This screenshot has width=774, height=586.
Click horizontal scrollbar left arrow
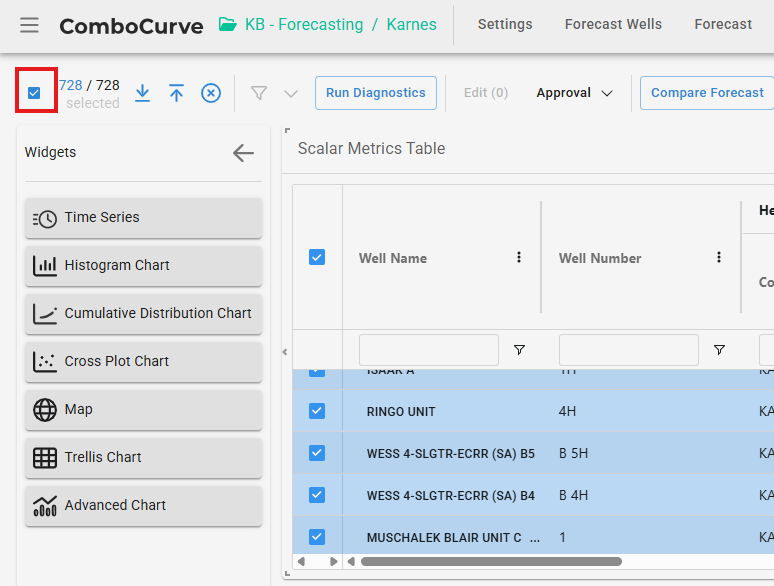click(351, 561)
